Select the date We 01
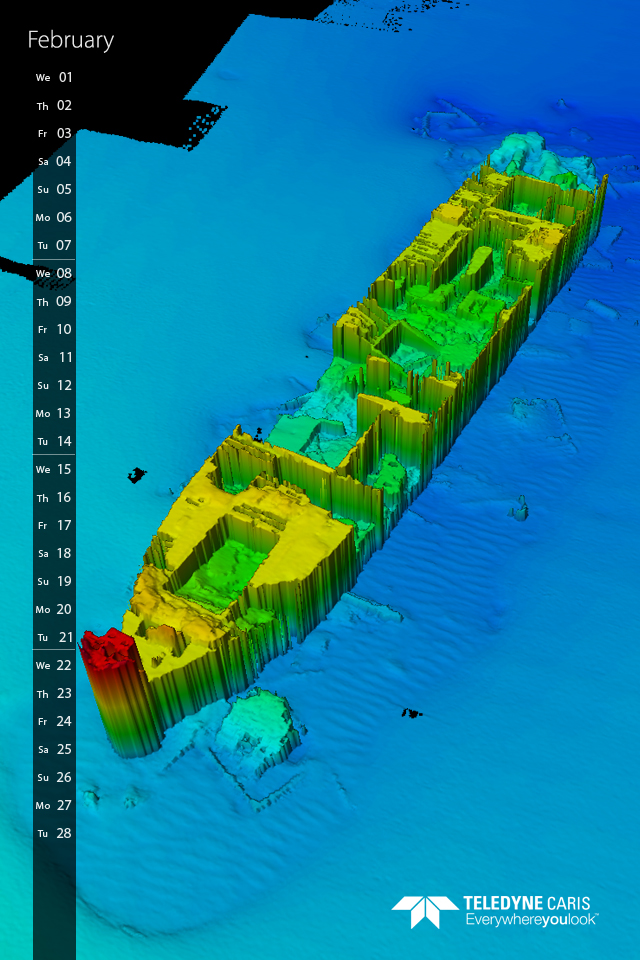Image resolution: width=640 pixels, height=960 pixels. click(x=54, y=77)
